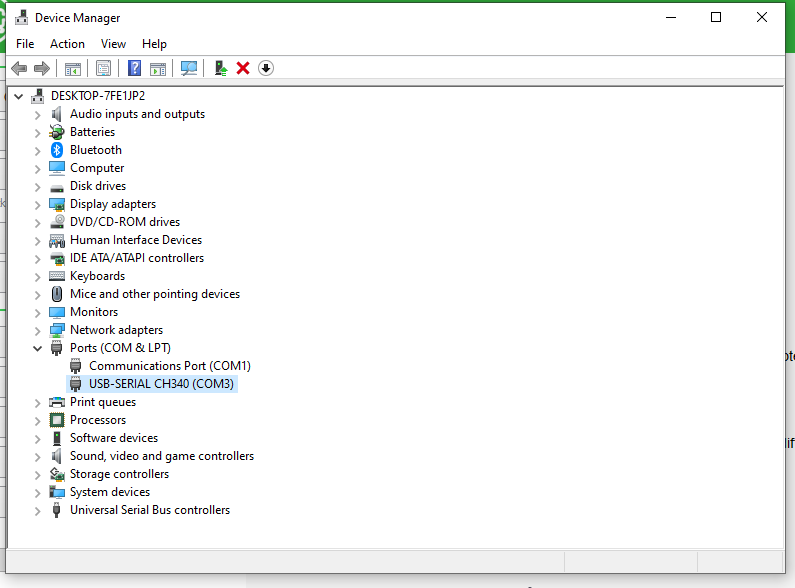This screenshot has width=795, height=588.
Task: Click the Back arrow toolbar icon
Action: [19, 68]
